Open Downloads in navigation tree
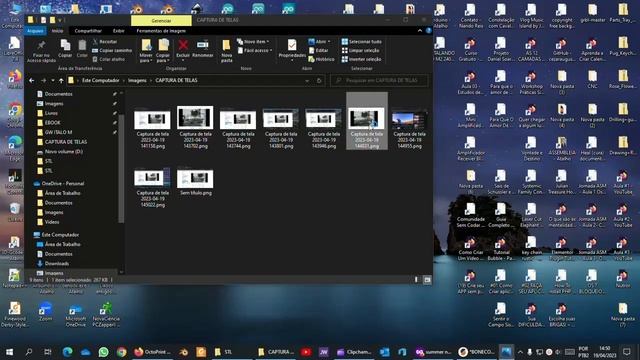Screen dimensions: 640x360 [57, 264]
